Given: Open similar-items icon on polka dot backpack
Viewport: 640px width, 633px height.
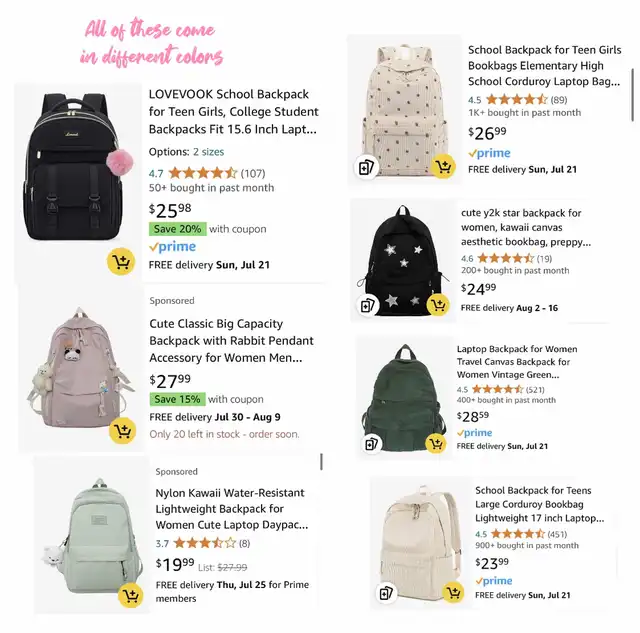Looking at the screenshot, I should pyautogui.click(x=366, y=167).
